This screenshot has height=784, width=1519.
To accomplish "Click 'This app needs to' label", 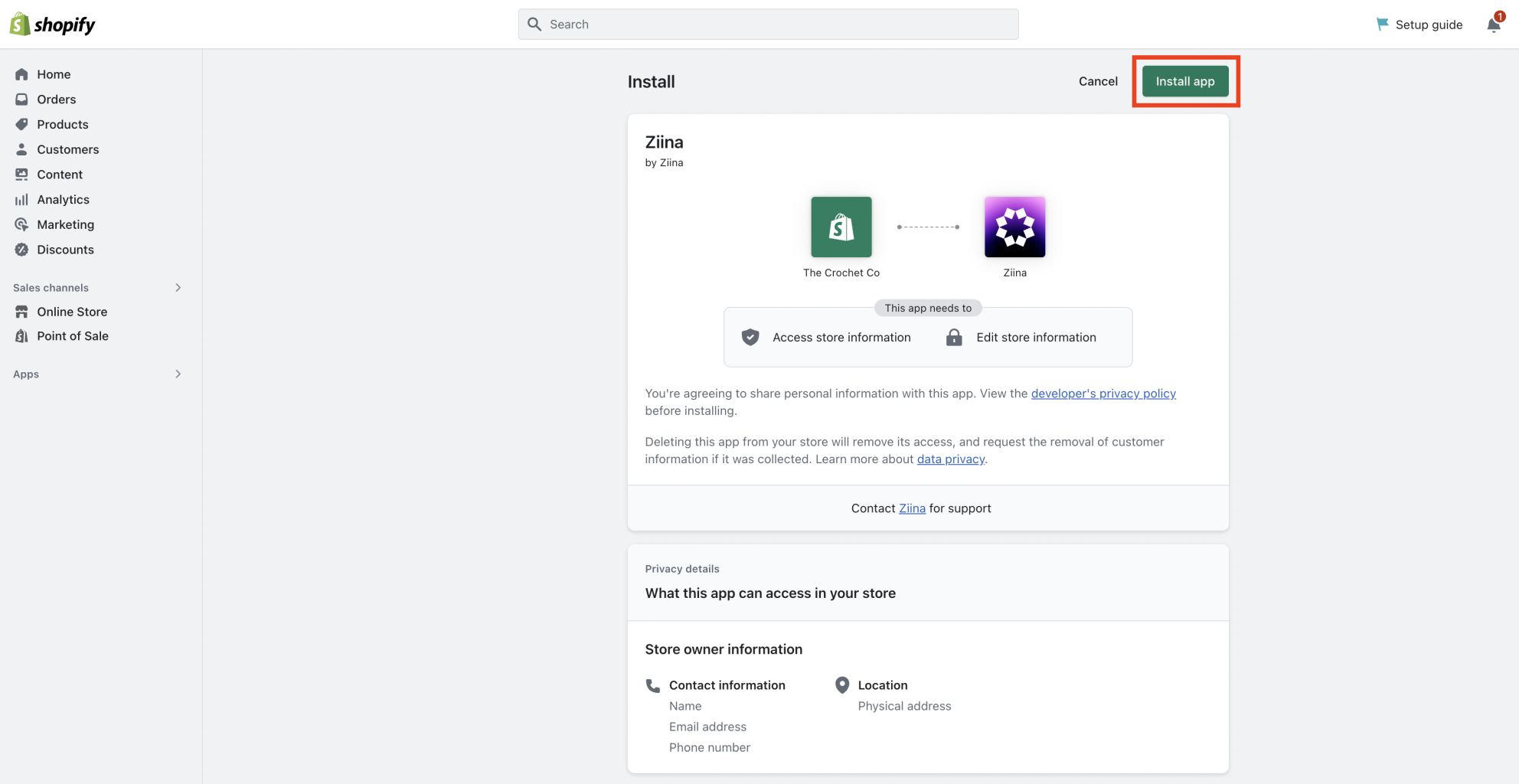I will coord(928,308).
